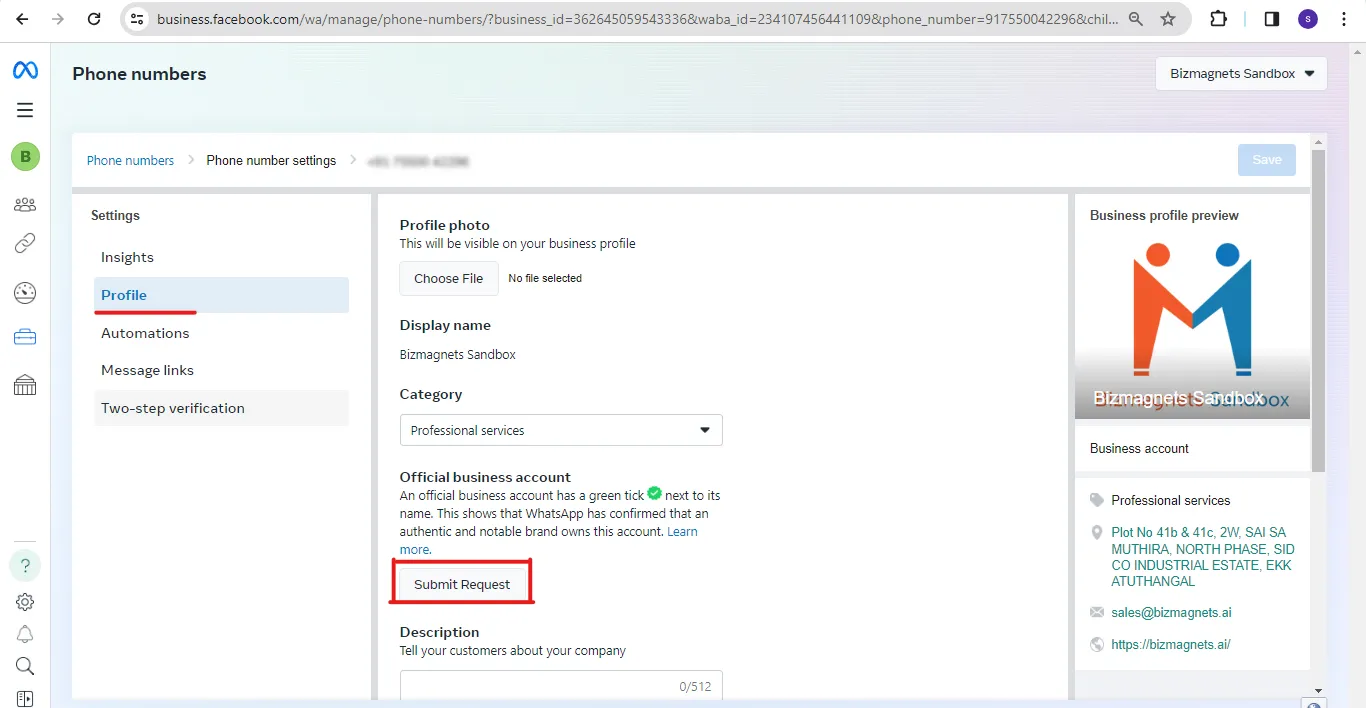Image resolution: width=1366 pixels, height=708 pixels.
Task: Click the Meta logo icon
Action: click(x=25, y=70)
